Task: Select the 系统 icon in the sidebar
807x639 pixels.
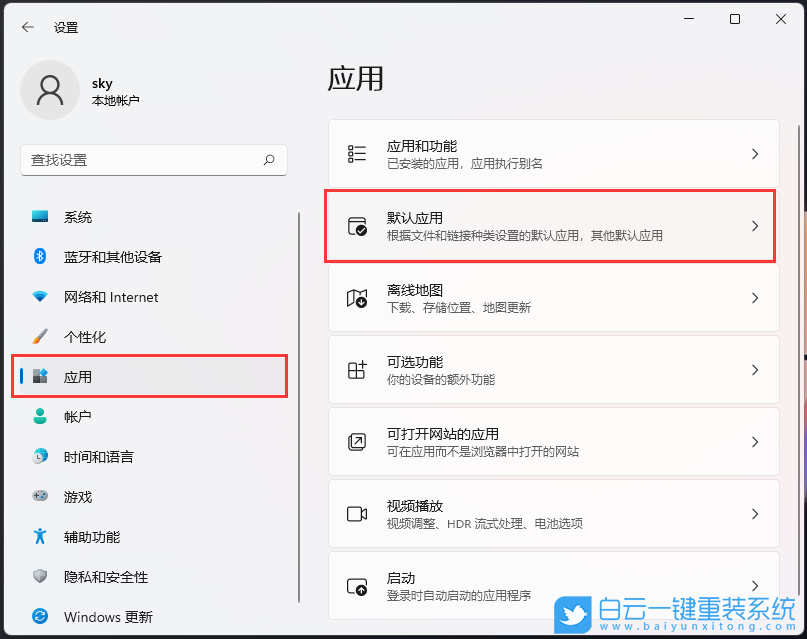Action: [37, 217]
